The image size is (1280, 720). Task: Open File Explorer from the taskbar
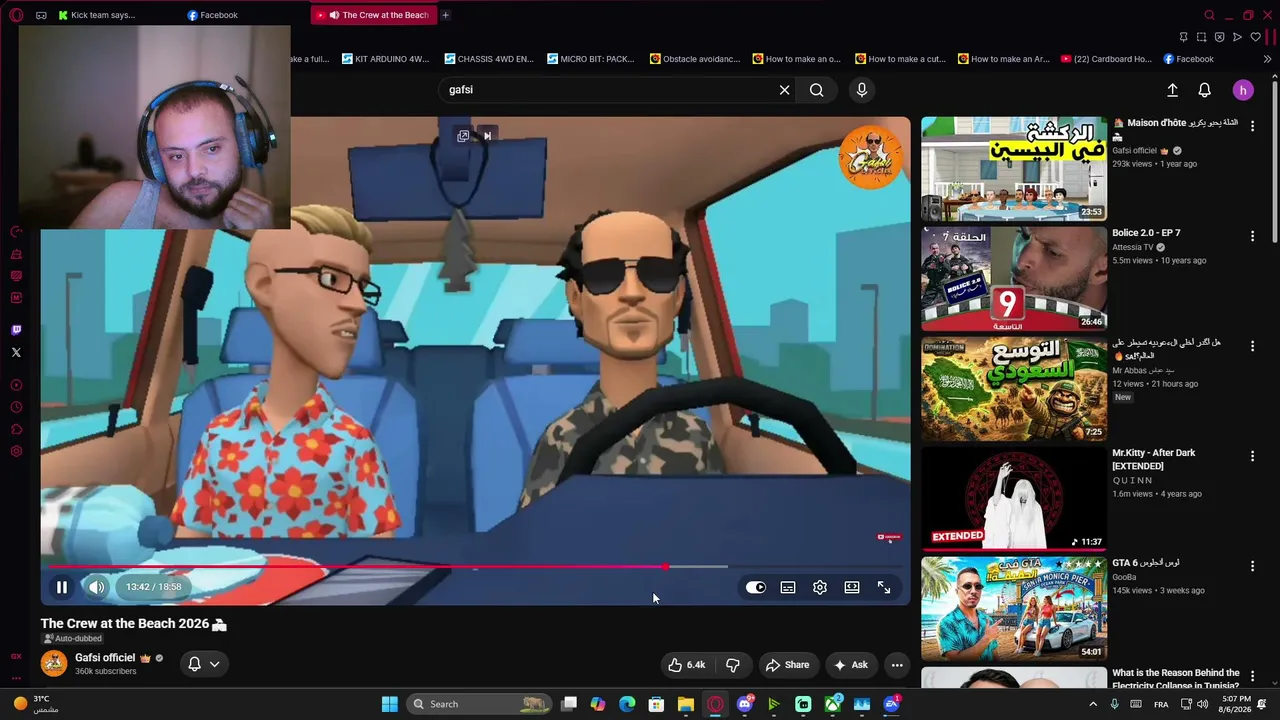pyautogui.click(x=686, y=704)
